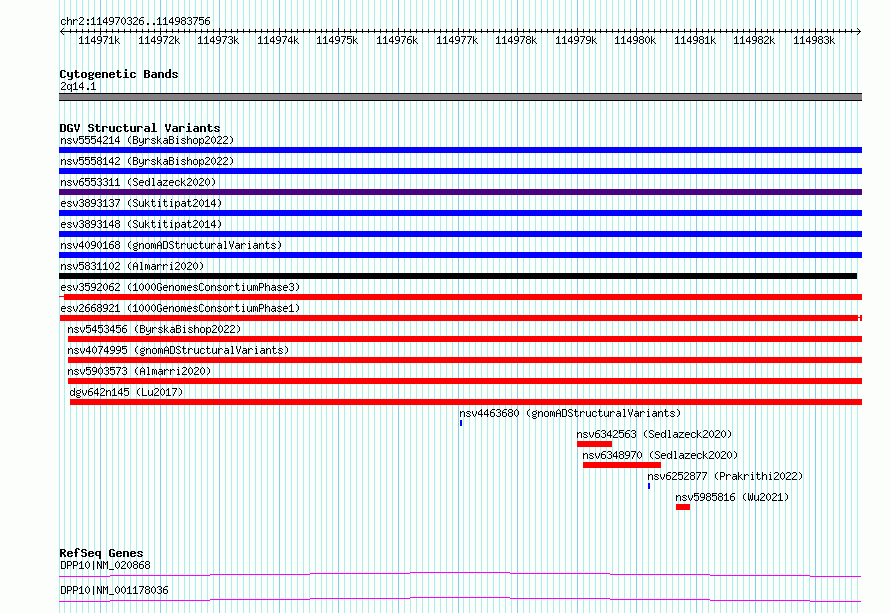Click nsv6342563 (Sedlazeck2020) label
The image size is (890, 613).
pos(654,434)
